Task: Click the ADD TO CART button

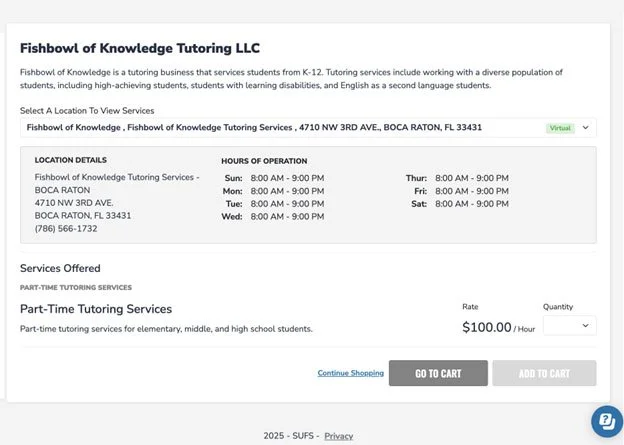Action: point(544,373)
